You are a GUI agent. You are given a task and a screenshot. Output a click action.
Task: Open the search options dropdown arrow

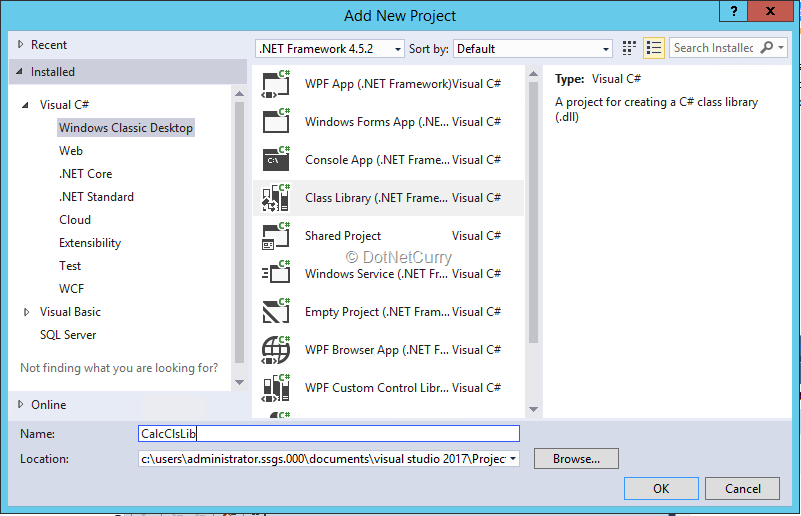click(x=781, y=48)
